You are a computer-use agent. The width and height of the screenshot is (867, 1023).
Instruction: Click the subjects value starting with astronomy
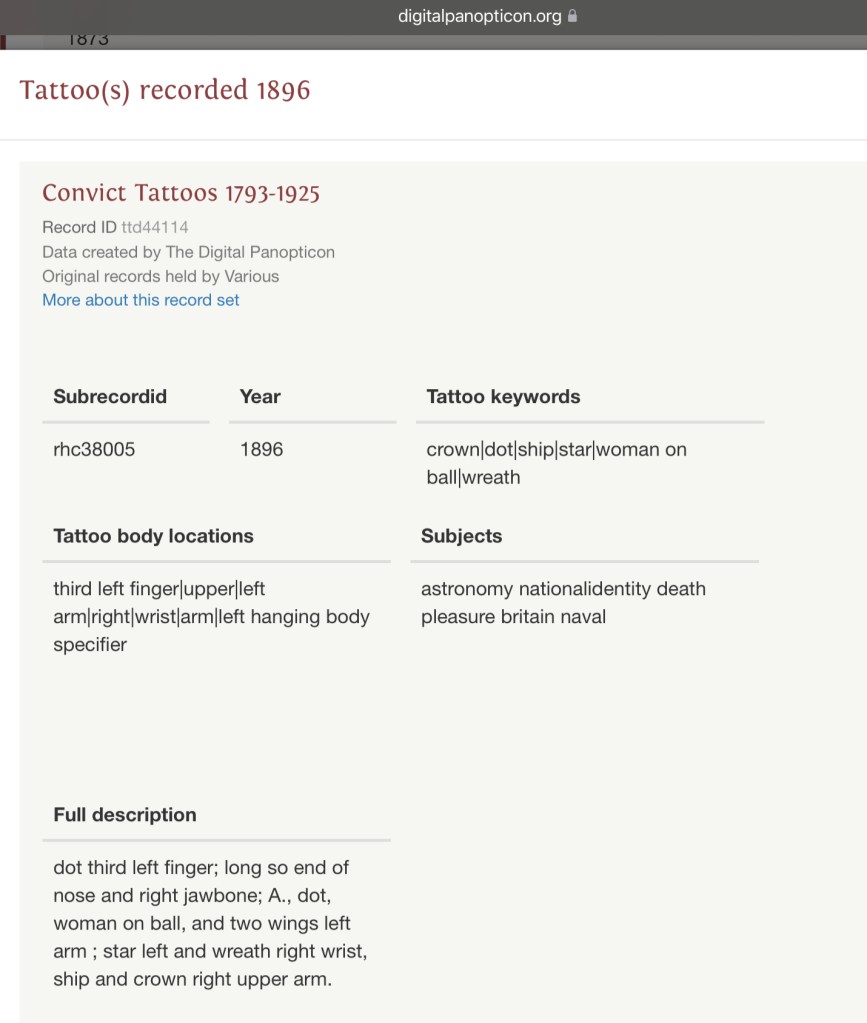[x=563, y=603]
